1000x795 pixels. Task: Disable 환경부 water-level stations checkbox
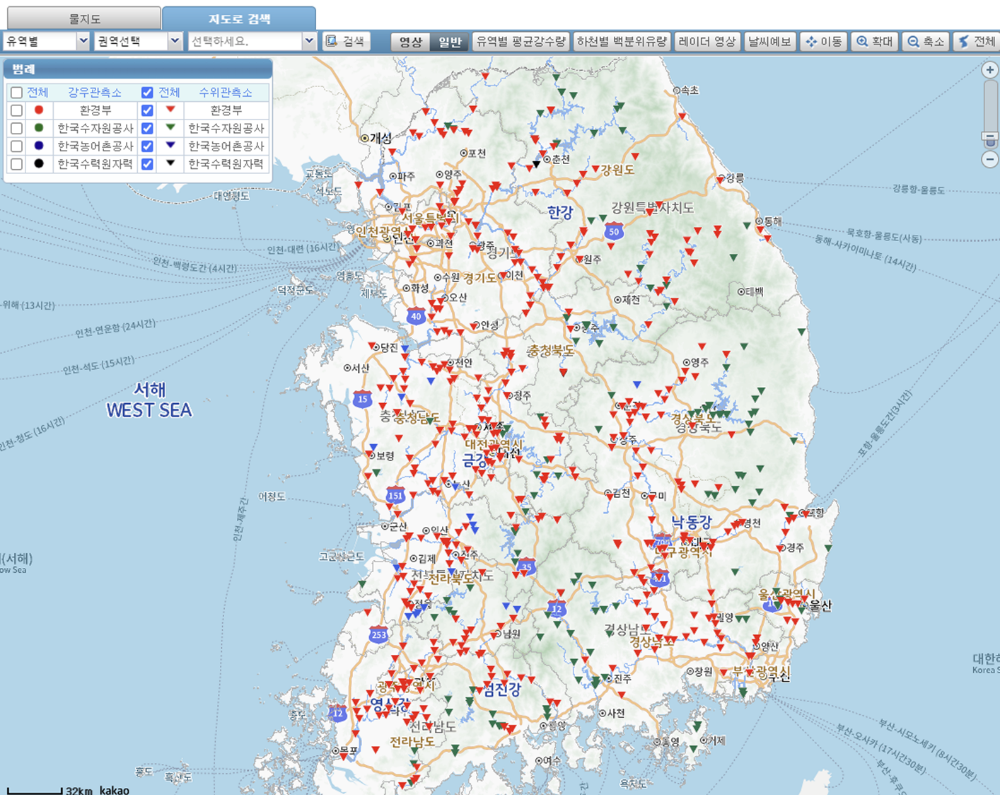point(147,110)
